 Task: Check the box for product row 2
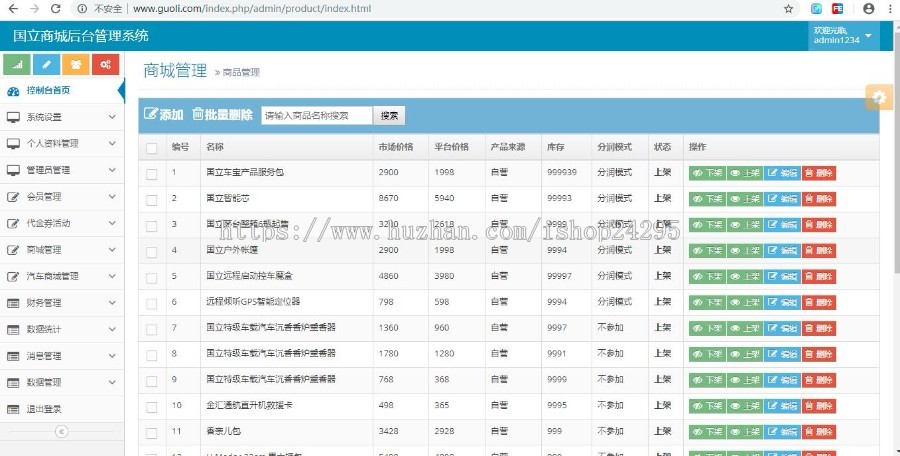tap(152, 200)
